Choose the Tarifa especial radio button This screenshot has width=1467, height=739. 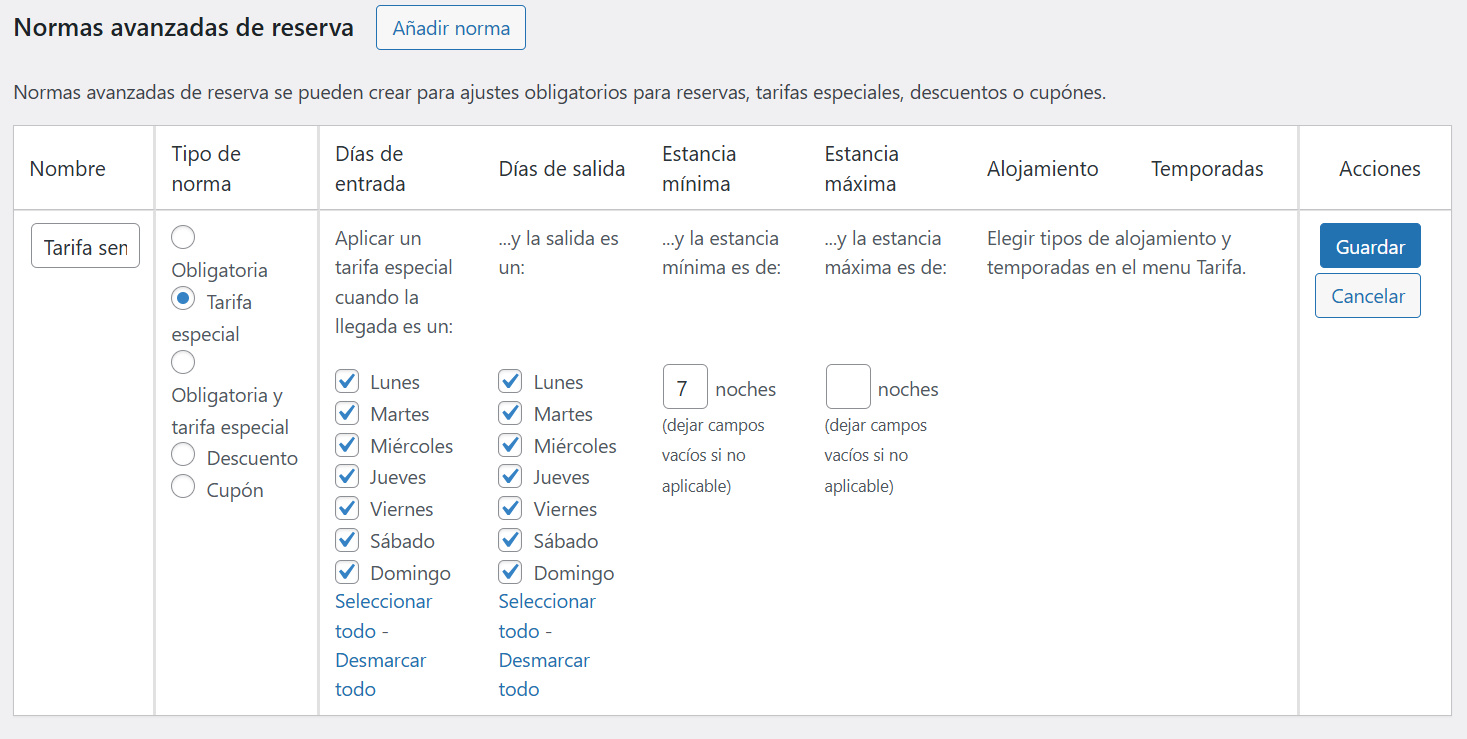(183, 298)
